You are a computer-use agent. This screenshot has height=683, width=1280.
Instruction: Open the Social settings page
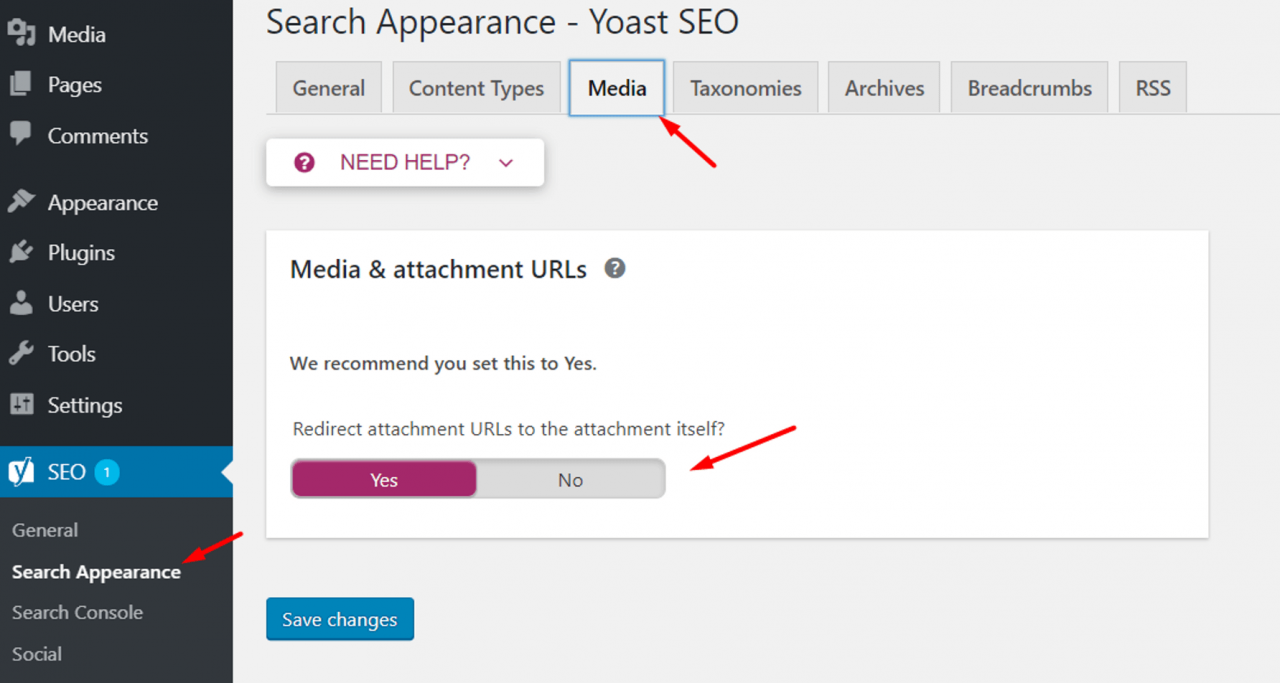(36, 654)
